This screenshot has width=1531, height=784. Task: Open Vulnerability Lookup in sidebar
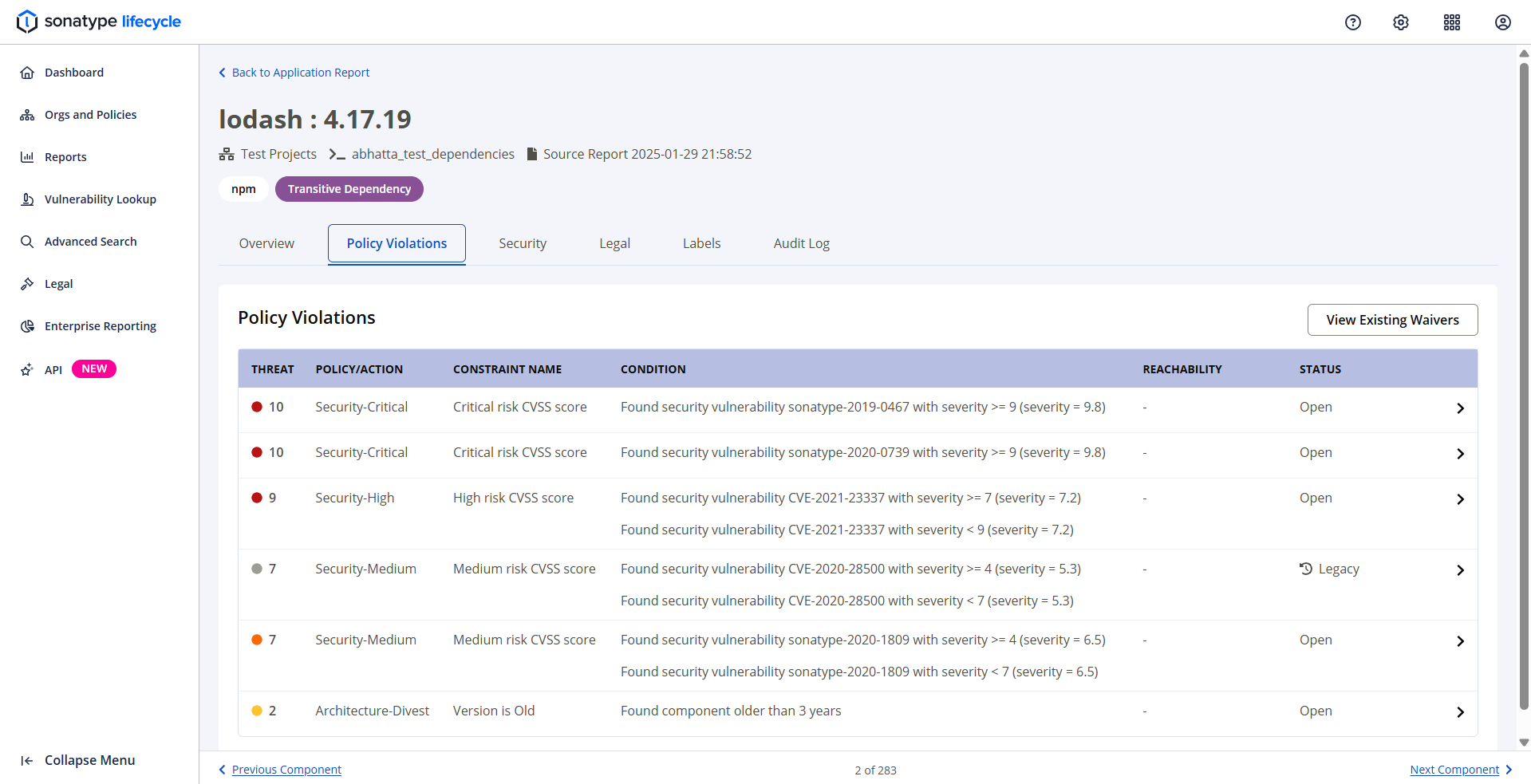click(101, 199)
